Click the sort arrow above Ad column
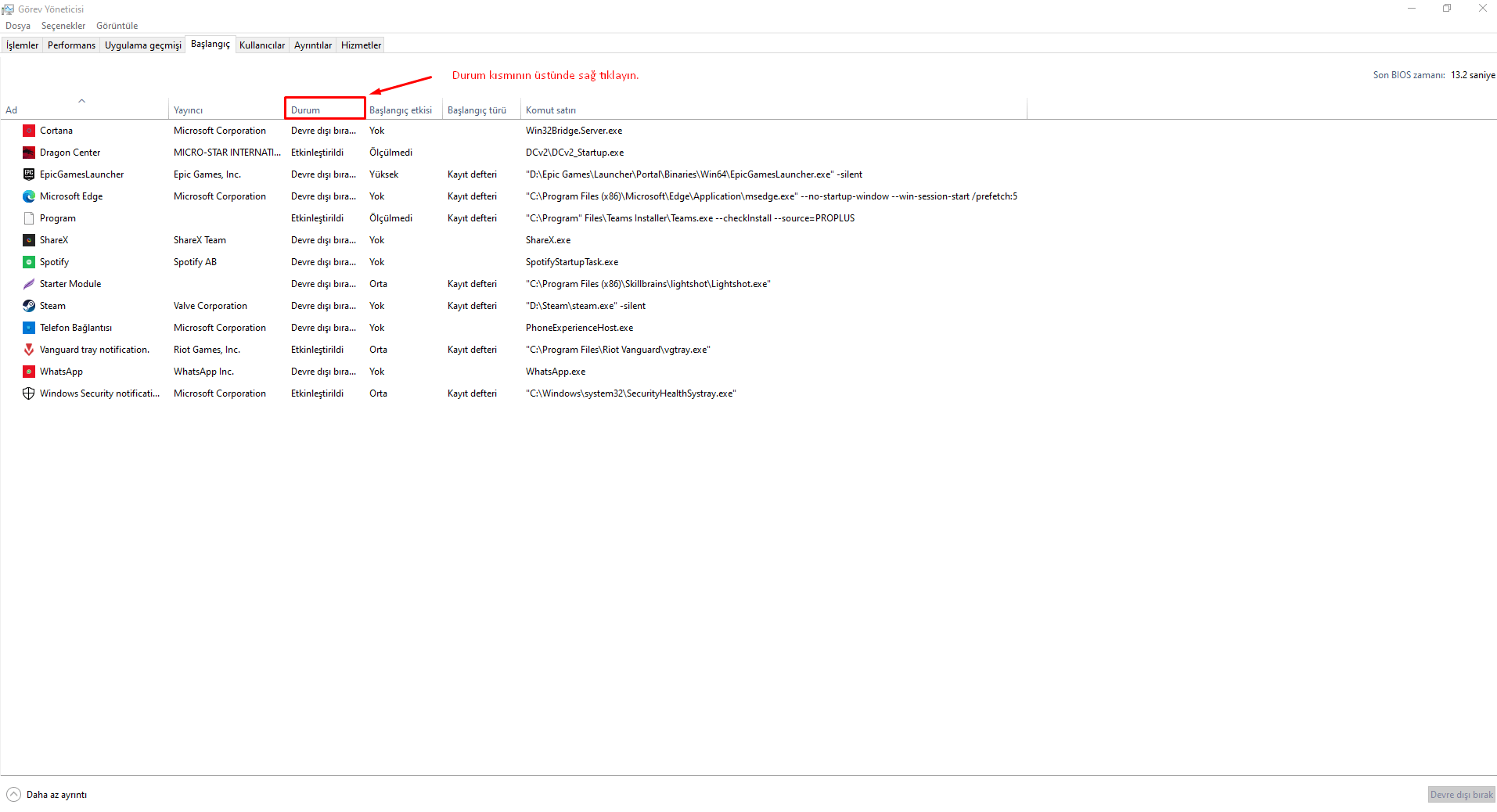This screenshot has width=1497, height=812. (81, 100)
